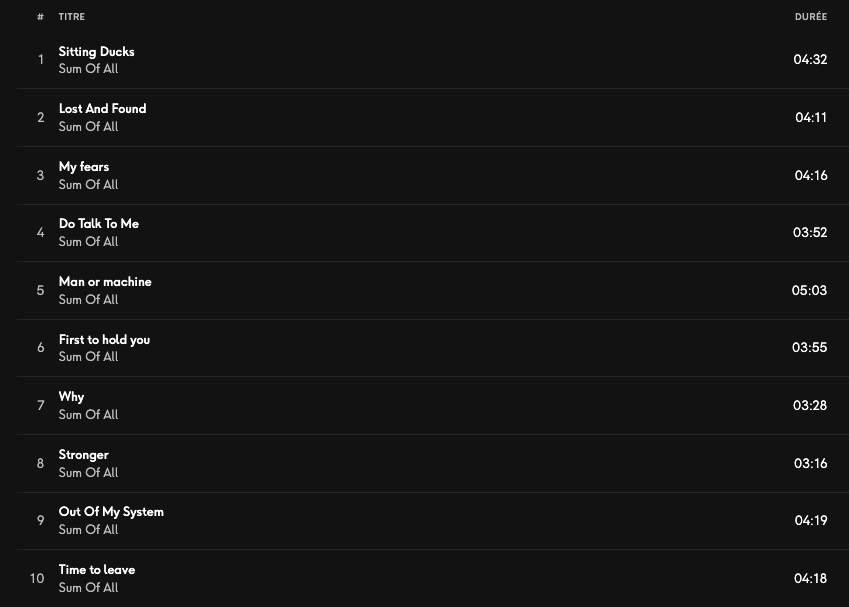849x607 pixels.
Task: Click the song "First to hold you"
Action: pos(104,340)
